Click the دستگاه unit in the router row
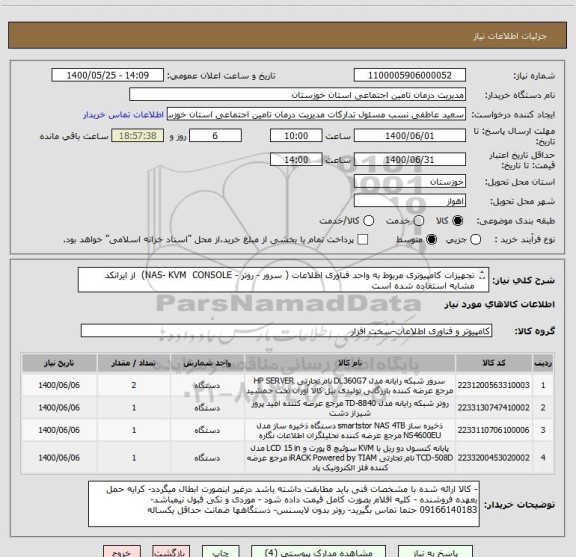Screen dimensions: 576x557 pos(207,408)
